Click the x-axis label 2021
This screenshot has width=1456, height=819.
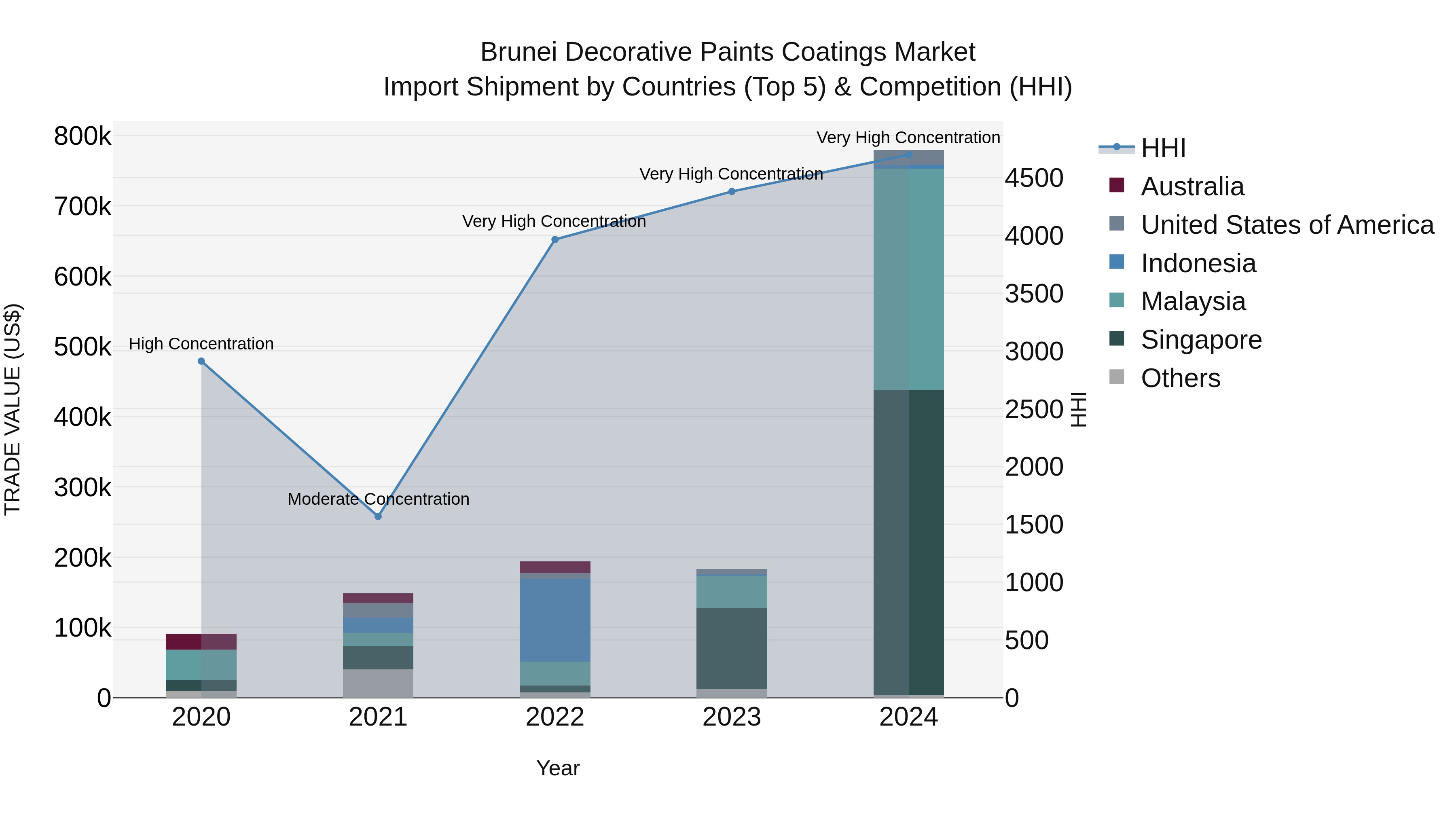coord(378,717)
